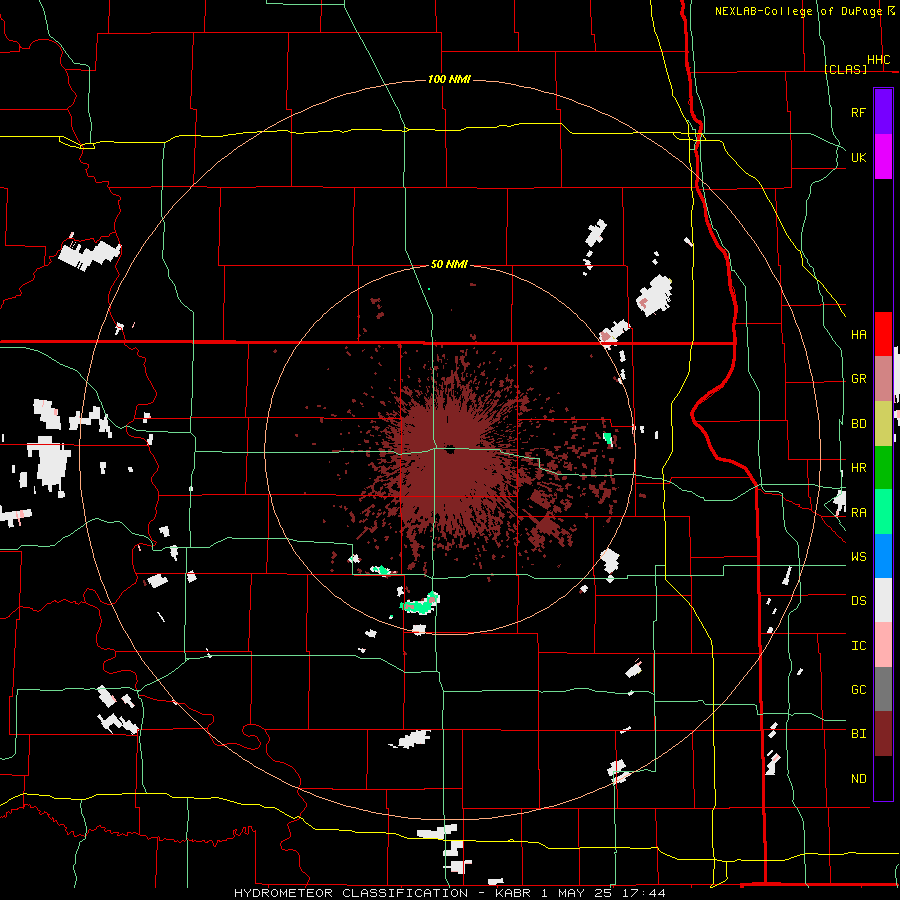Click the 'ND' legend label
Screen dimensions: 900x900
click(x=858, y=779)
